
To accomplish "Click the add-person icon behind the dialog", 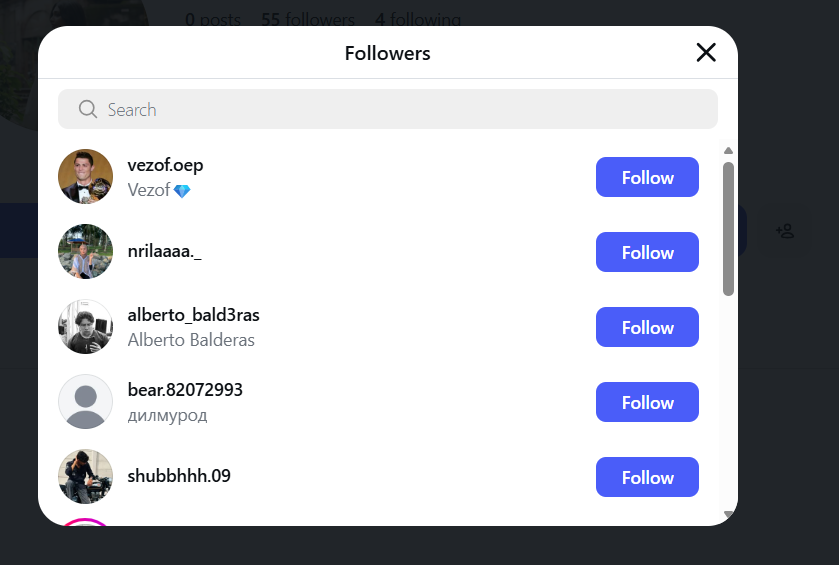I will pyautogui.click(x=785, y=231).
